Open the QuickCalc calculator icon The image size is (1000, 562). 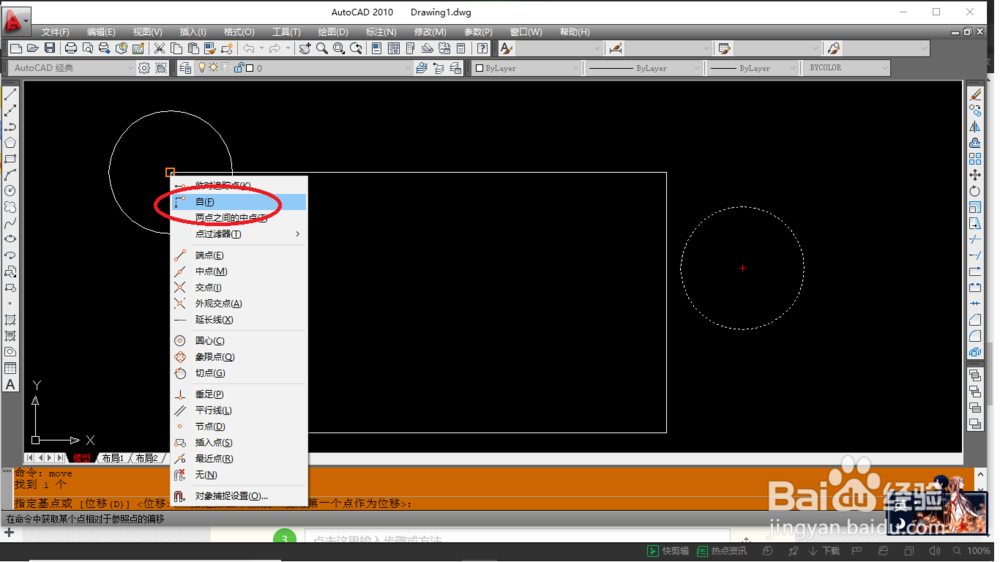tap(461, 48)
